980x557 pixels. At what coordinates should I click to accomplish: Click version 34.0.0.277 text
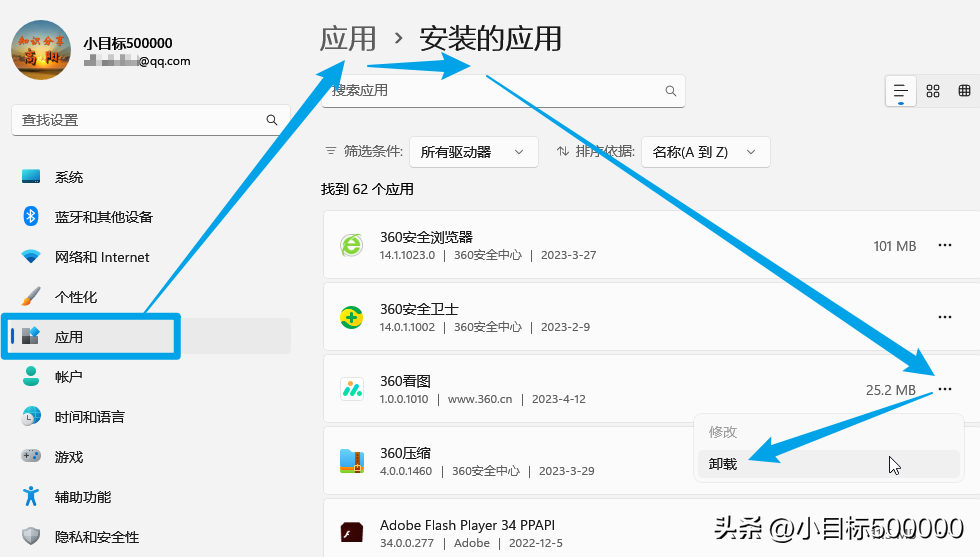[x=406, y=543]
